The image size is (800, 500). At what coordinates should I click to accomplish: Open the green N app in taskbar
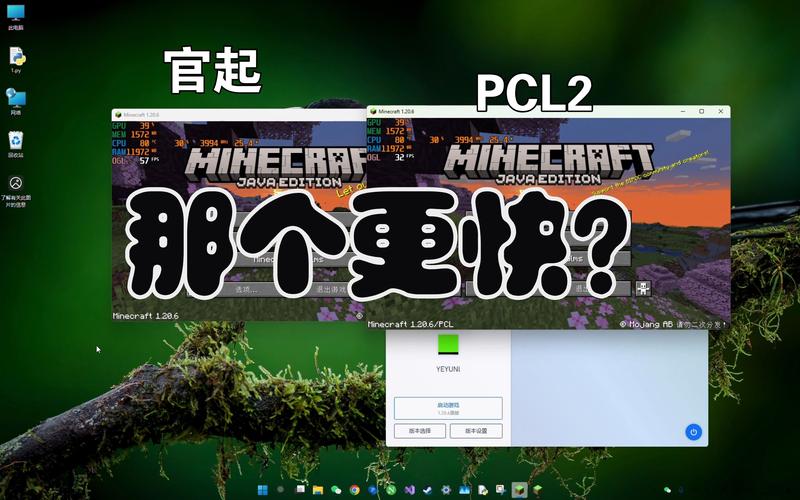click(391, 490)
